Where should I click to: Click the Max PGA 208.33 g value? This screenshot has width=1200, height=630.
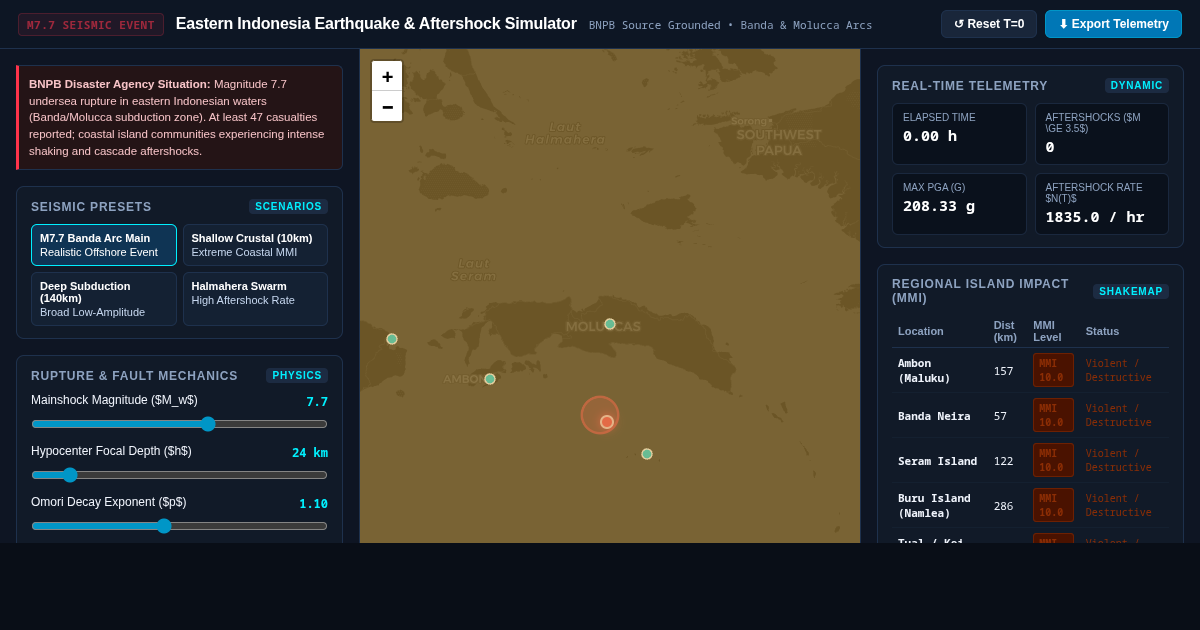939,205
